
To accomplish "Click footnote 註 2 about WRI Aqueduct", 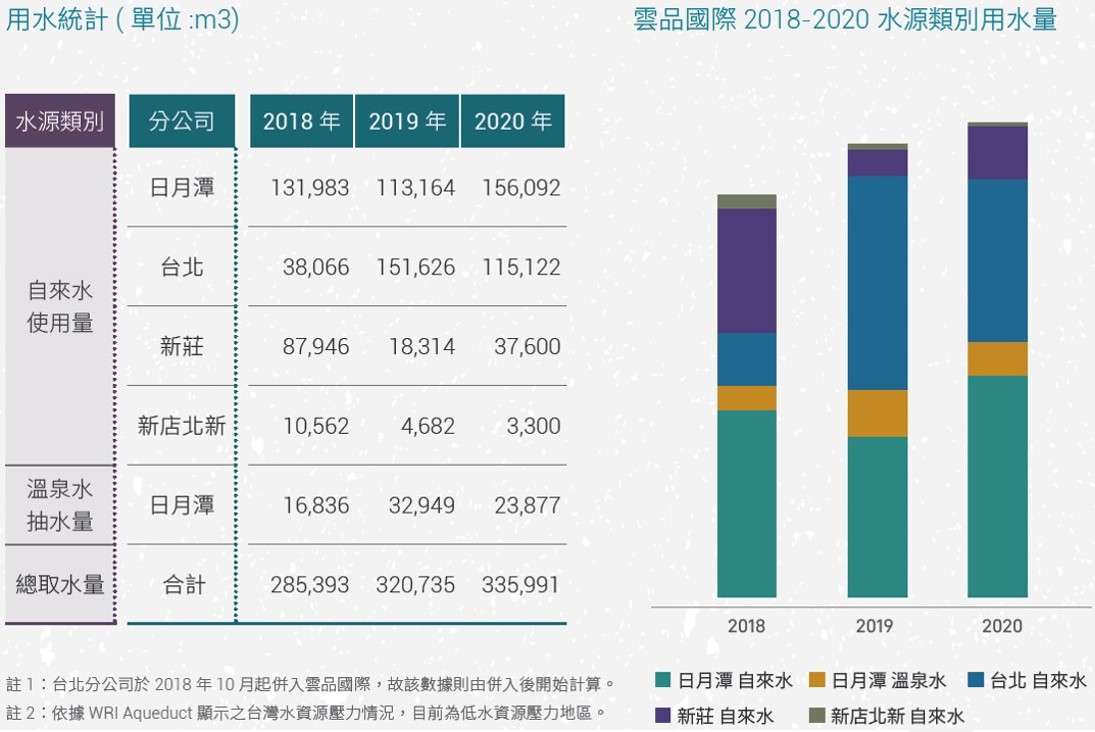I will click(x=305, y=712).
